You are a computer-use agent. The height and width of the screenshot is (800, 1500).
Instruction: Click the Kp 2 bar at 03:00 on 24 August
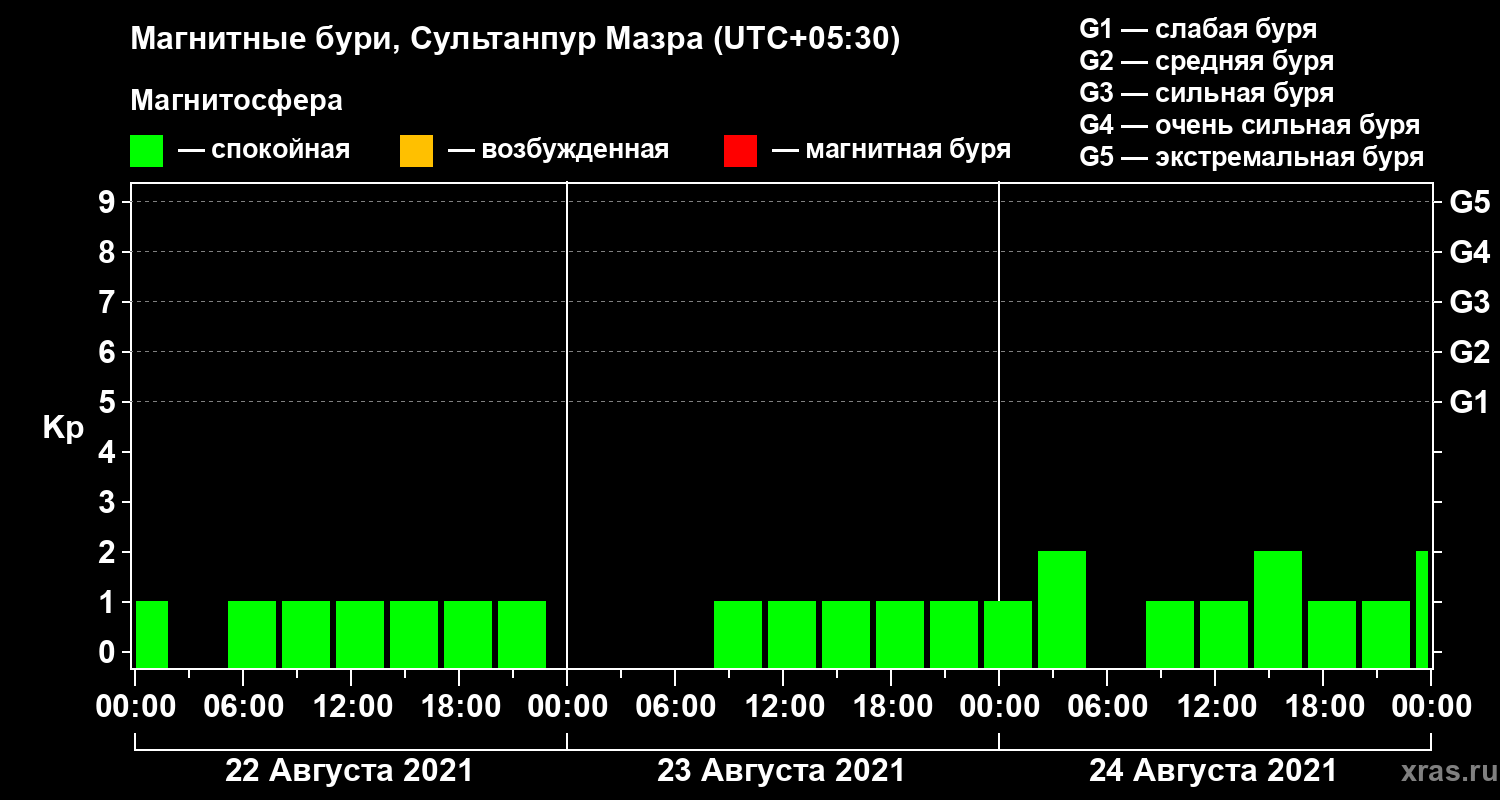point(1062,609)
